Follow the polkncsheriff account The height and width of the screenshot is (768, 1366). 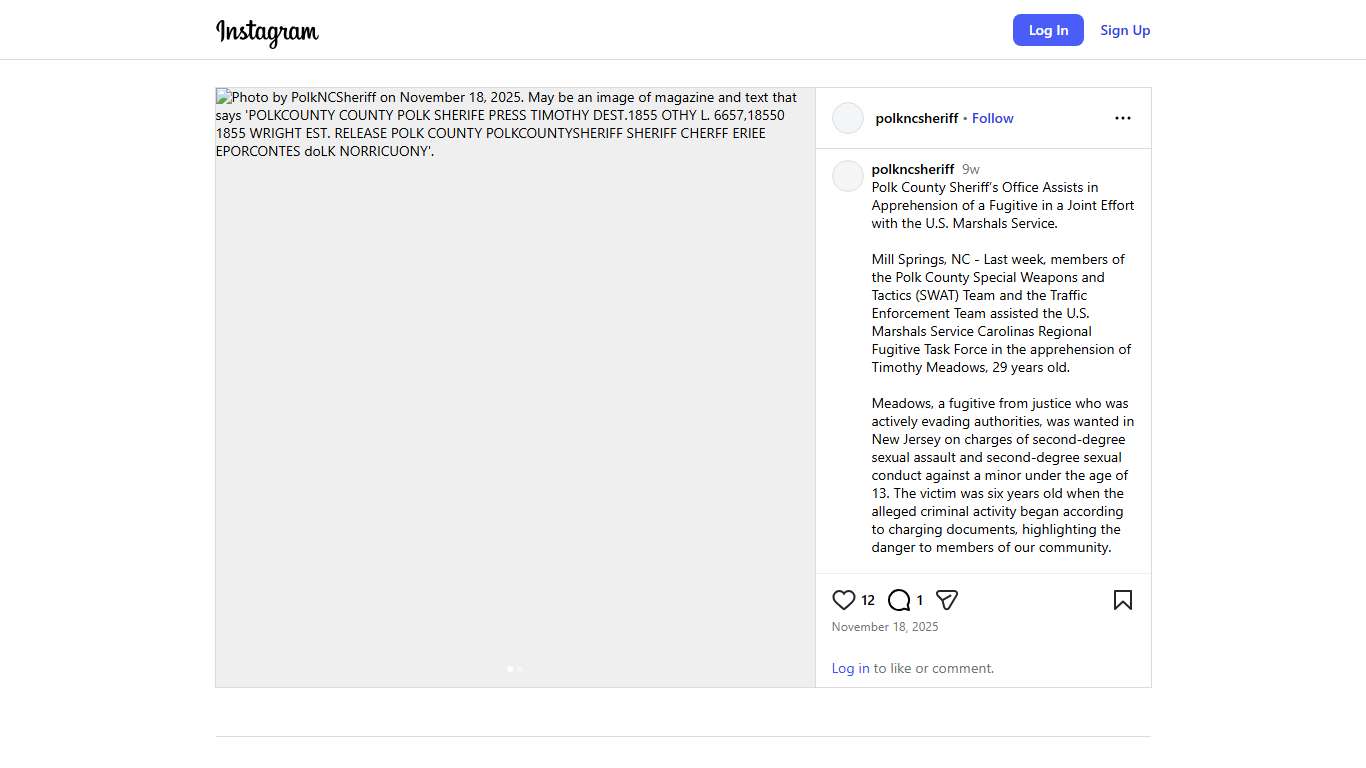pos(992,118)
